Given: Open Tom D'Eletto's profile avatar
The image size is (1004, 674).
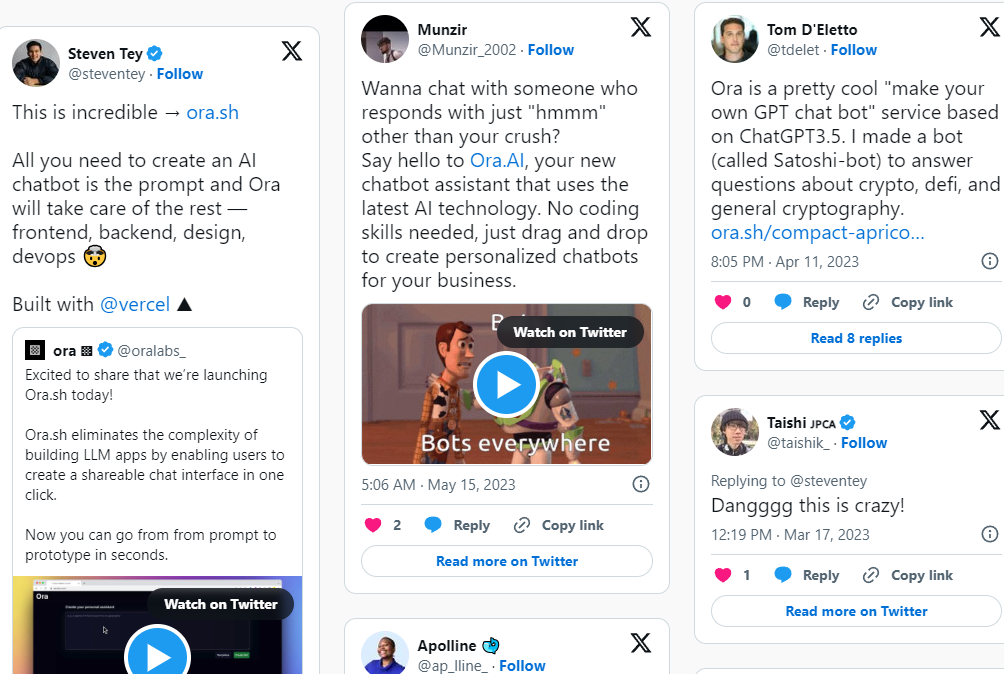Looking at the screenshot, I should tap(734, 39).
